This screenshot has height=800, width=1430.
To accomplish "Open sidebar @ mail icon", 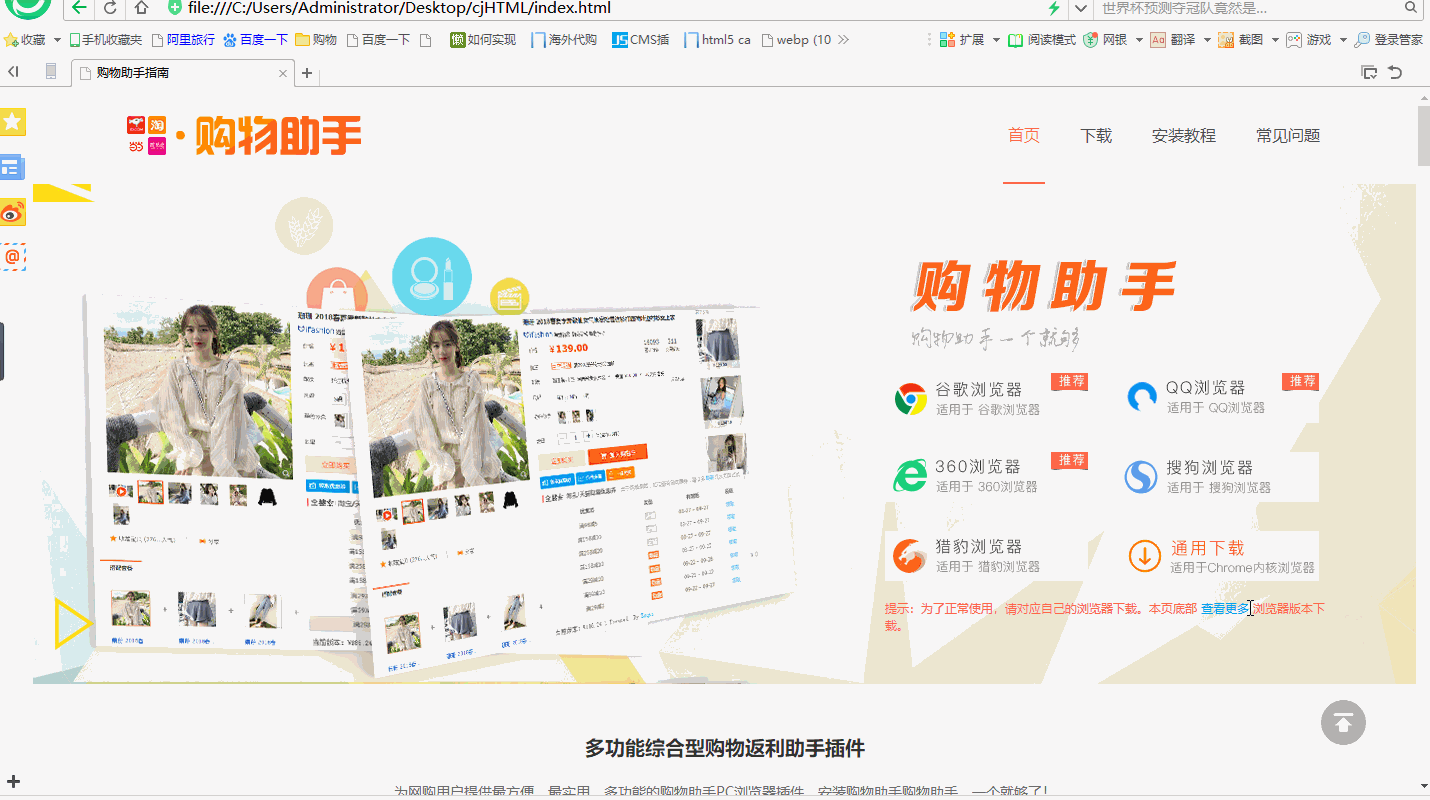I will [13, 257].
